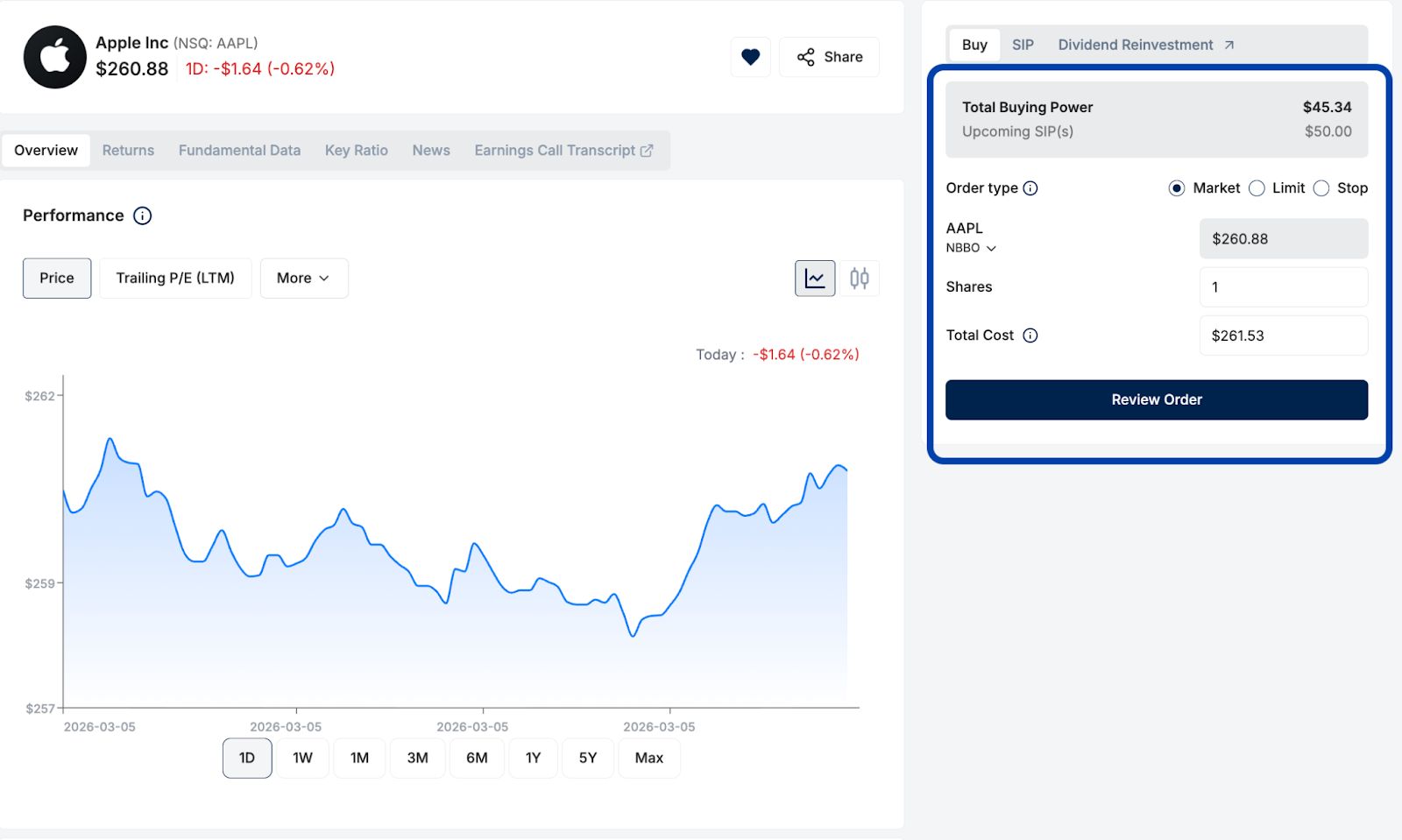The height and width of the screenshot is (840, 1402).
Task: Click the Total Cost info icon
Action: coord(1030,335)
